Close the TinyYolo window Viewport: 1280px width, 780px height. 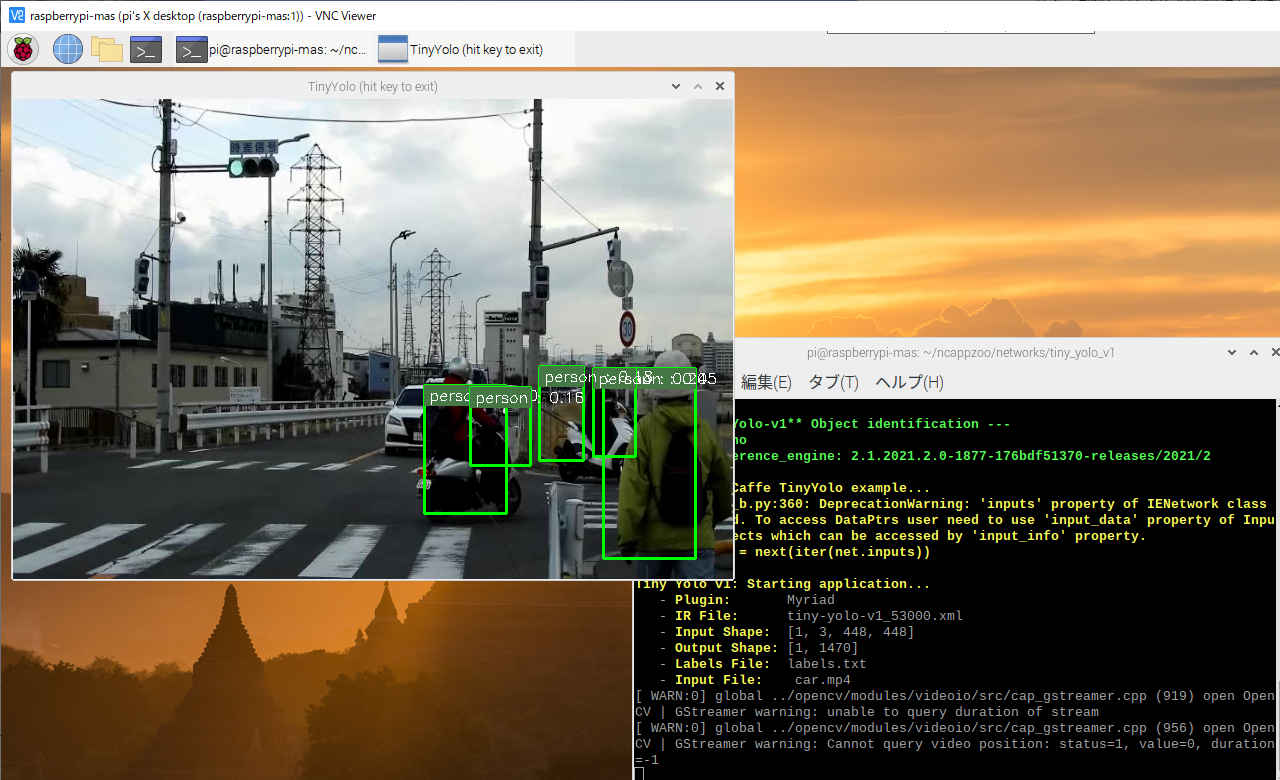(x=720, y=87)
